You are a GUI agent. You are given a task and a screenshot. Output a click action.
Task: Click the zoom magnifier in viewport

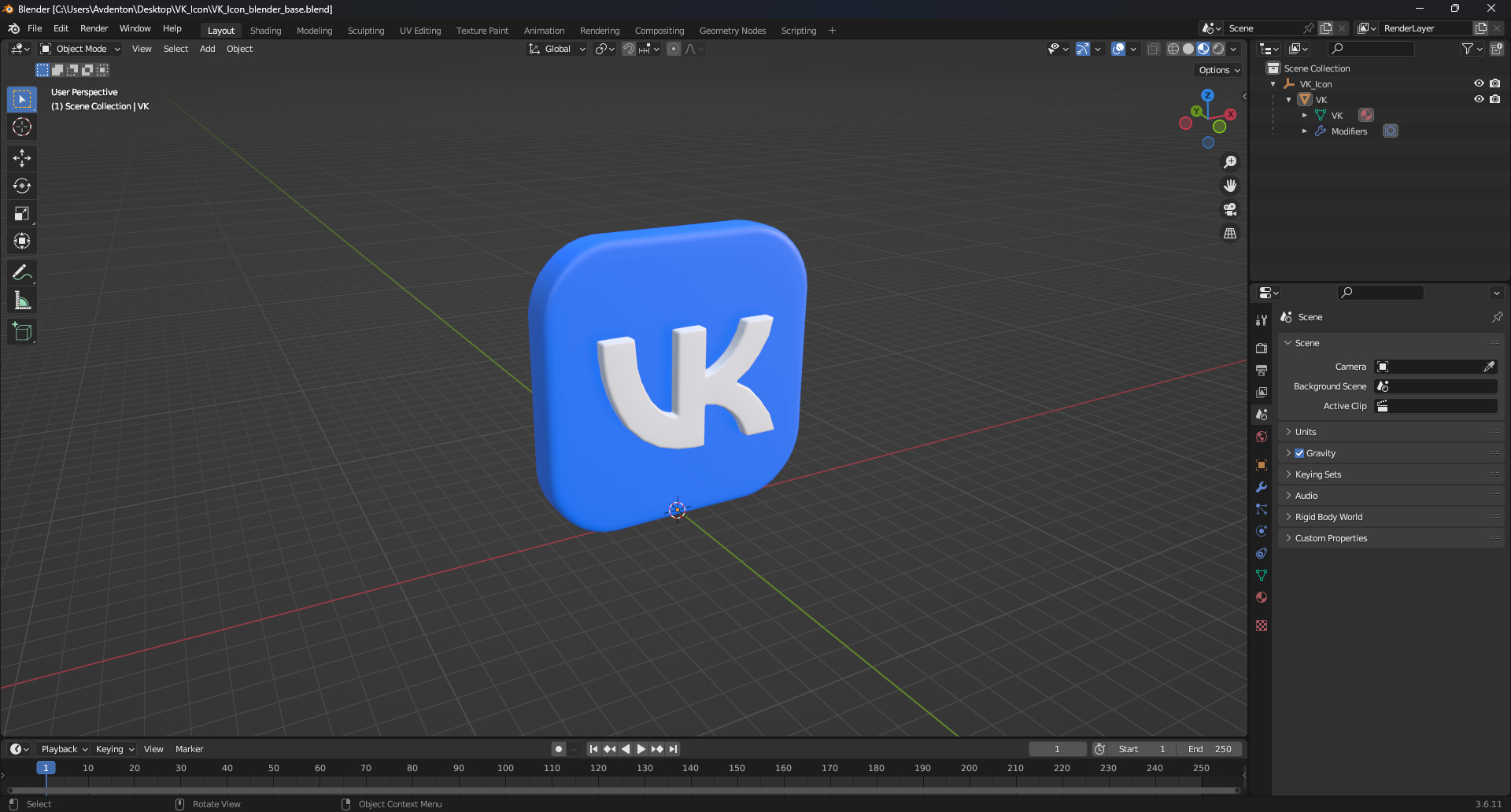point(1230,162)
